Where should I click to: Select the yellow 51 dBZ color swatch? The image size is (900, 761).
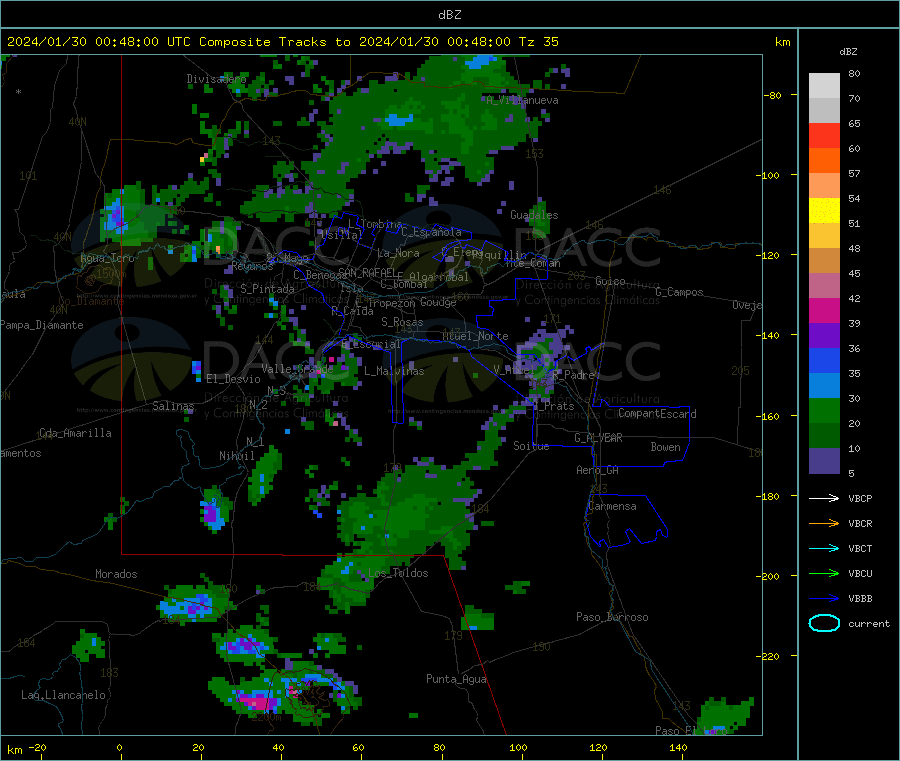pos(824,211)
